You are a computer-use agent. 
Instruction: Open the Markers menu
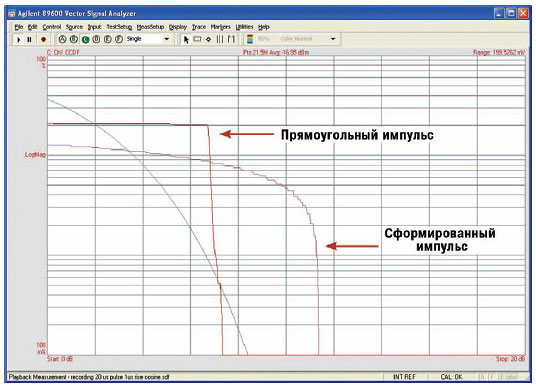[220, 27]
